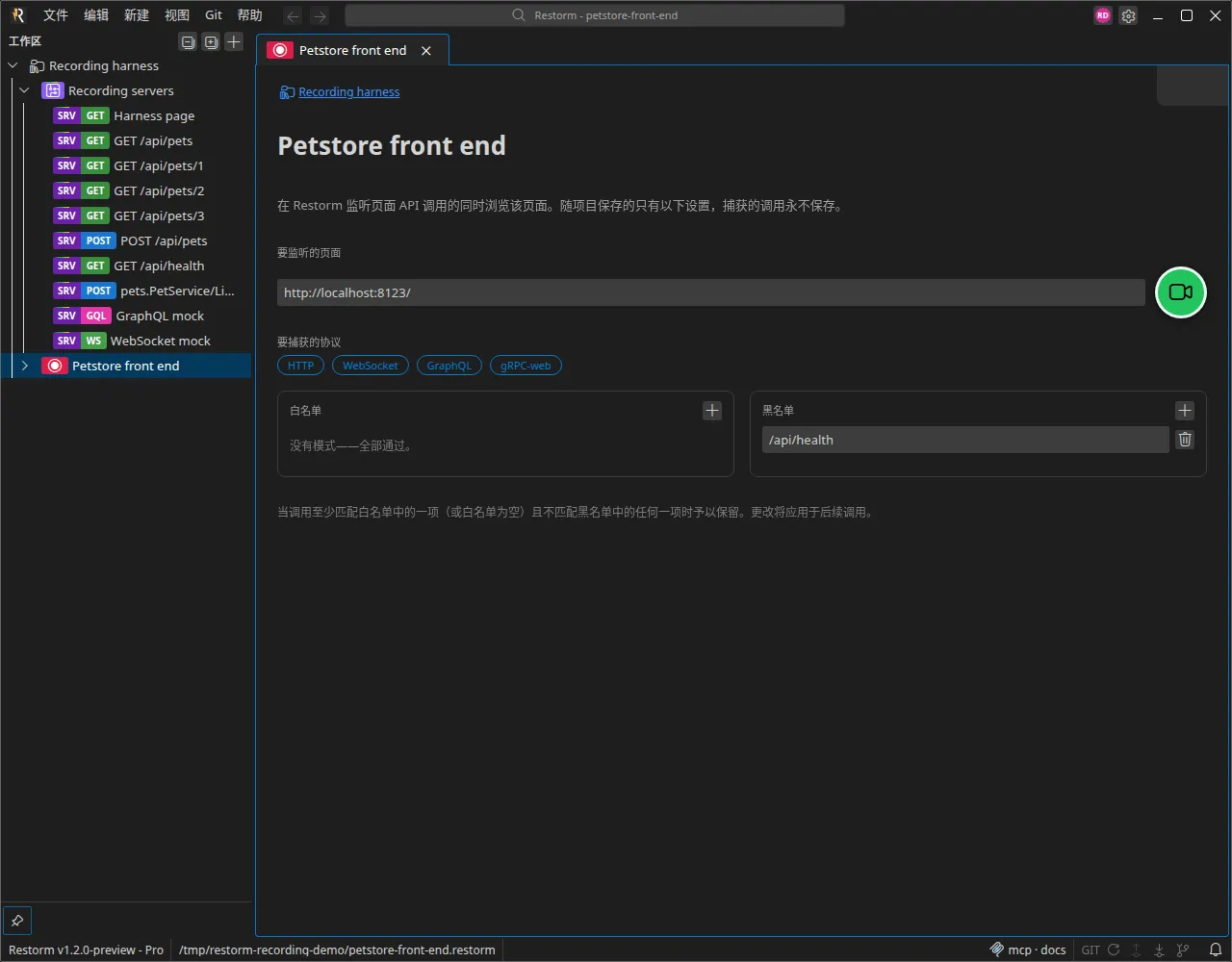Open GET /api/pets server entry
The image size is (1232, 962).
(126, 140)
